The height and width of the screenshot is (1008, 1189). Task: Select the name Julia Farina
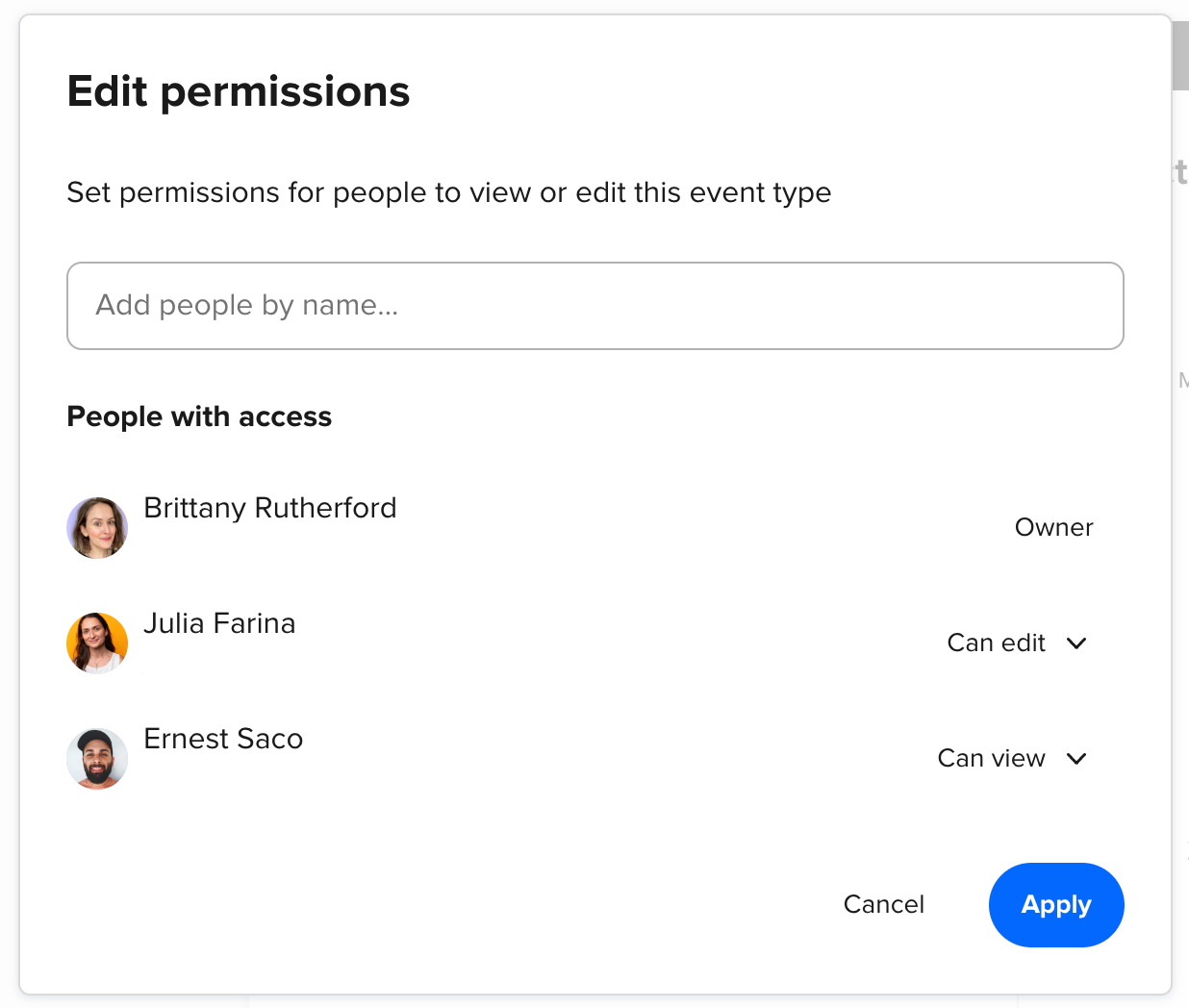[x=219, y=623]
